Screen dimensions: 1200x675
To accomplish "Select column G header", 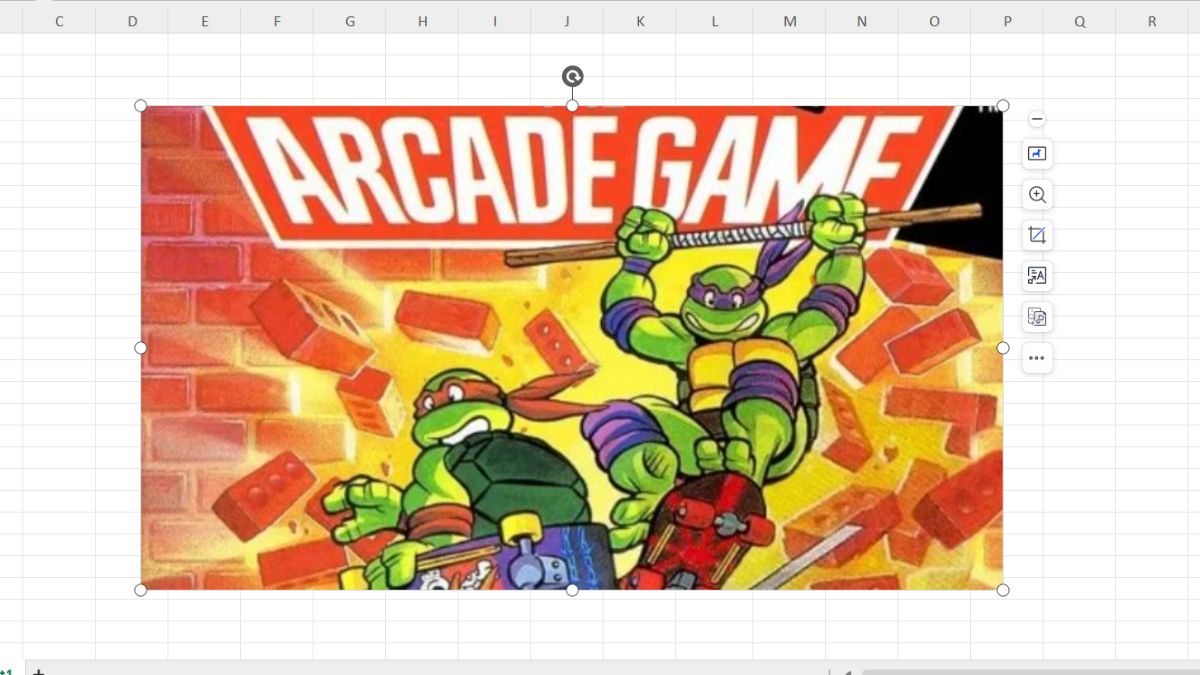I will point(350,21).
